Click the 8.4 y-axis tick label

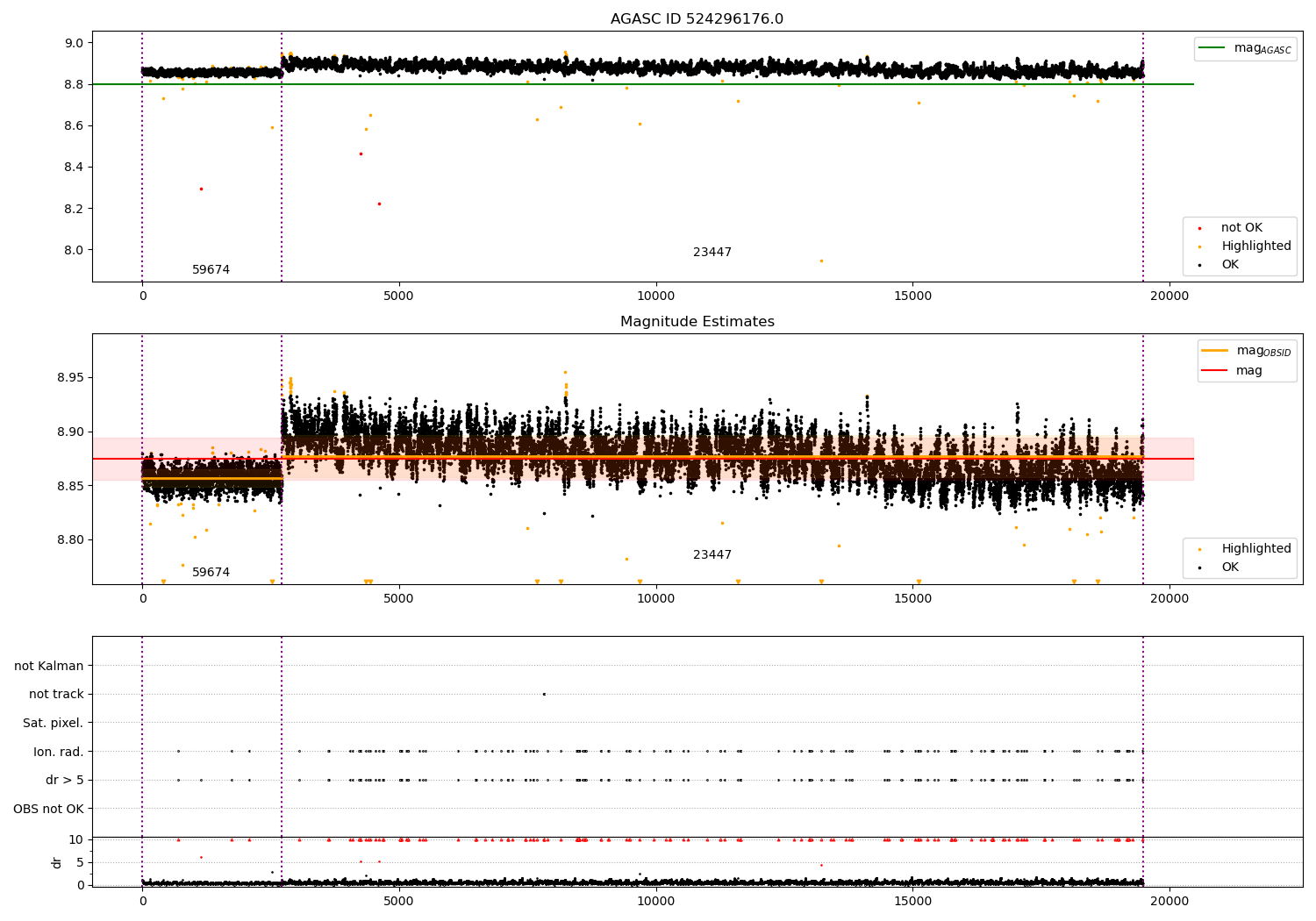[x=74, y=168]
